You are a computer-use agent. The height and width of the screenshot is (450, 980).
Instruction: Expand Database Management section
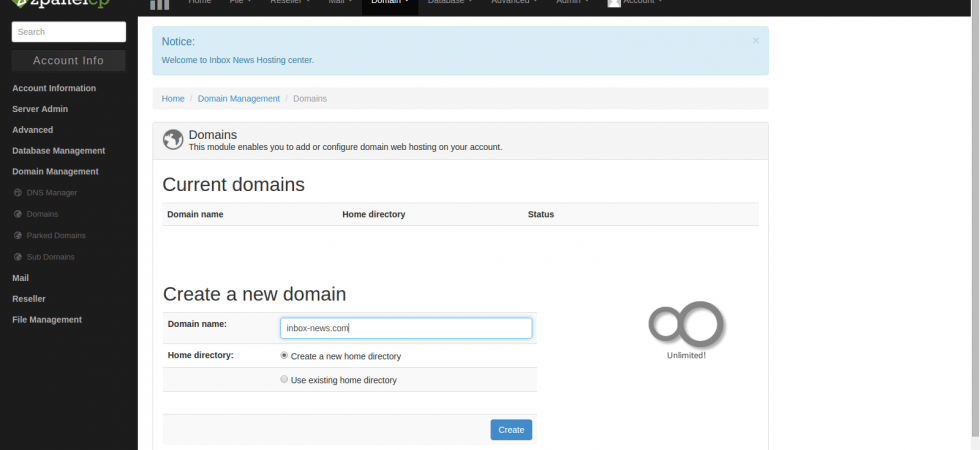tap(59, 151)
